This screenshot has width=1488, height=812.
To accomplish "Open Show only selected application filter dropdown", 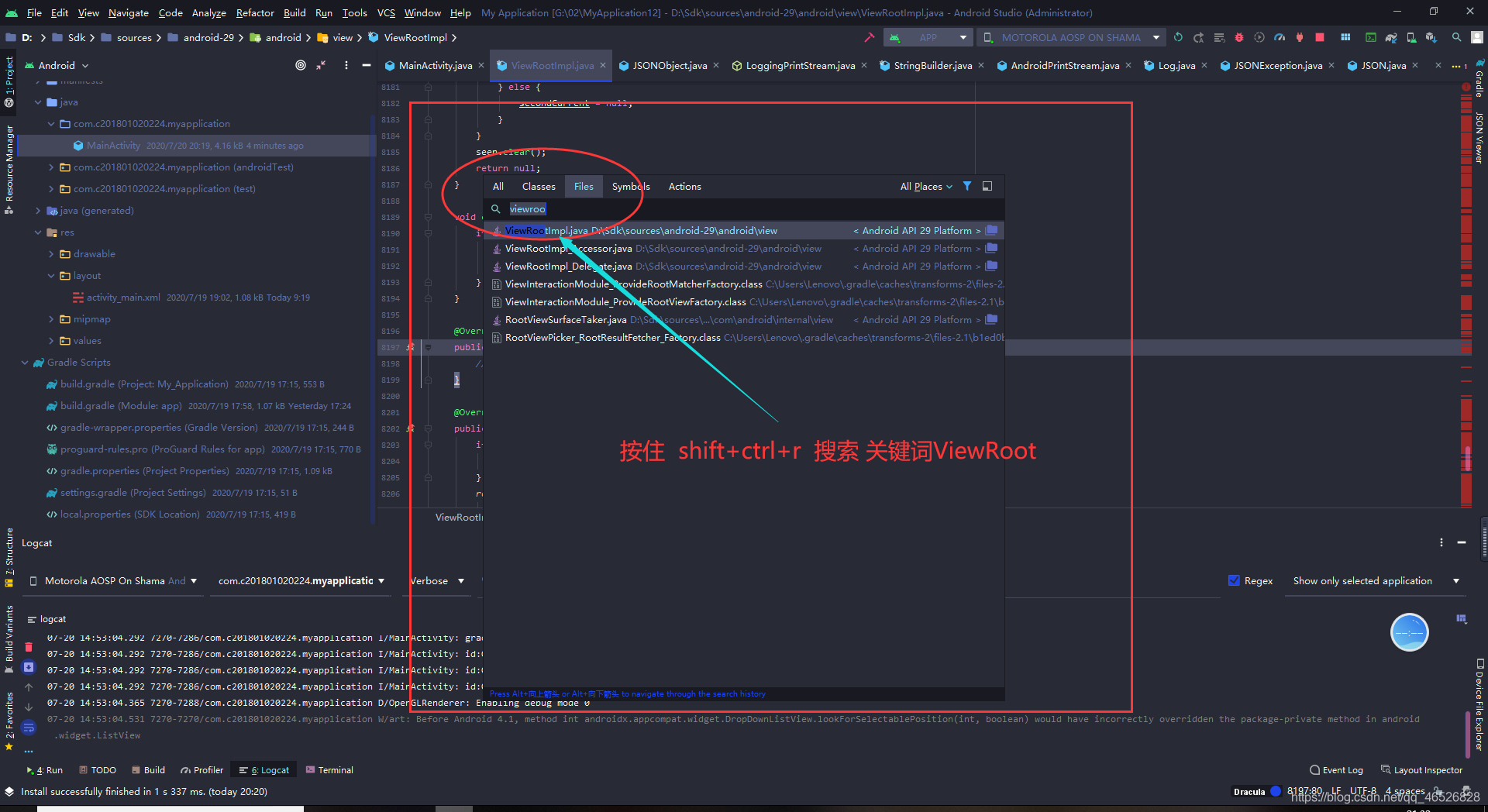I will pos(1376,581).
